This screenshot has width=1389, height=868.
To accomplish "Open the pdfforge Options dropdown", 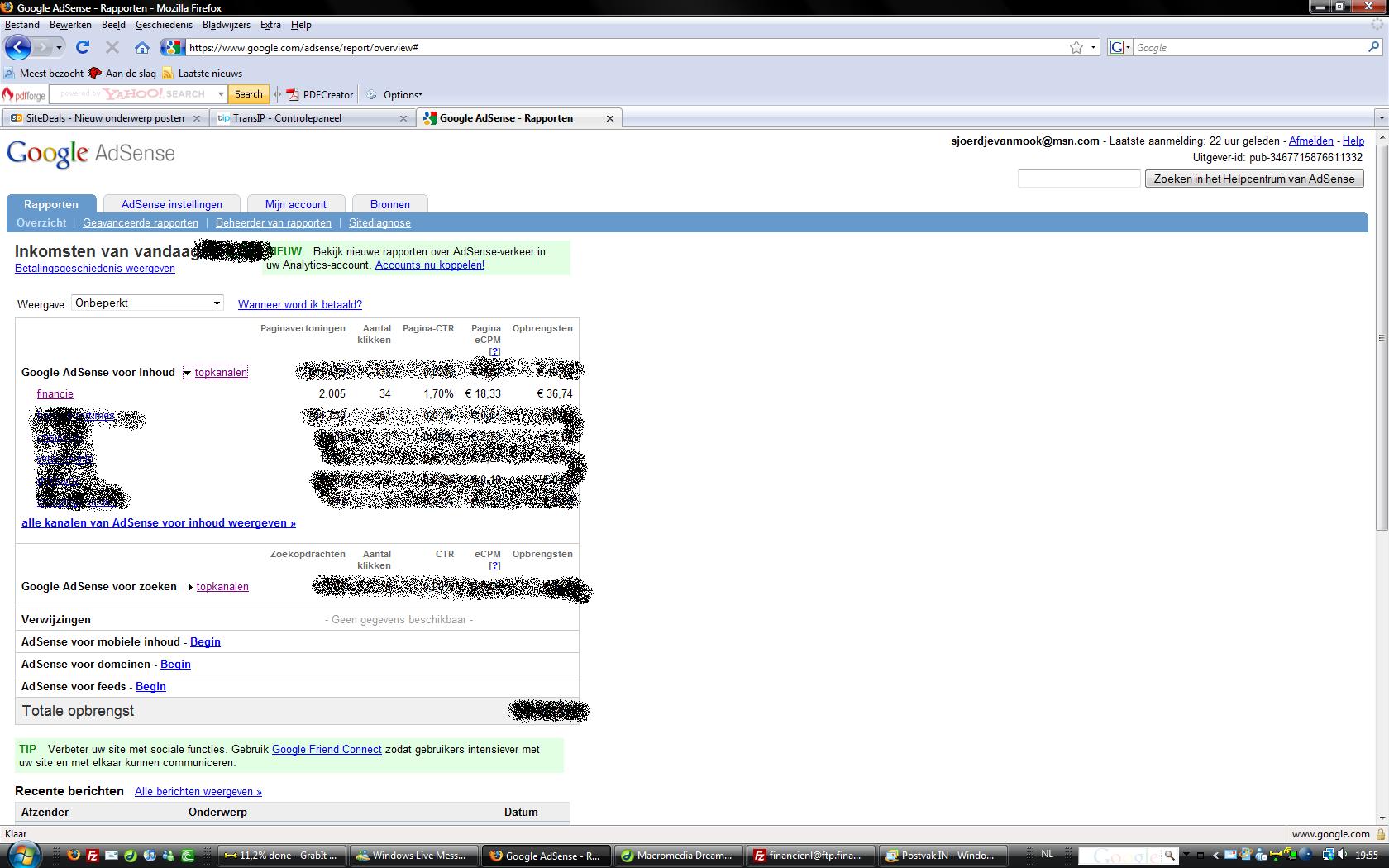I will click(x=395, y=94).
